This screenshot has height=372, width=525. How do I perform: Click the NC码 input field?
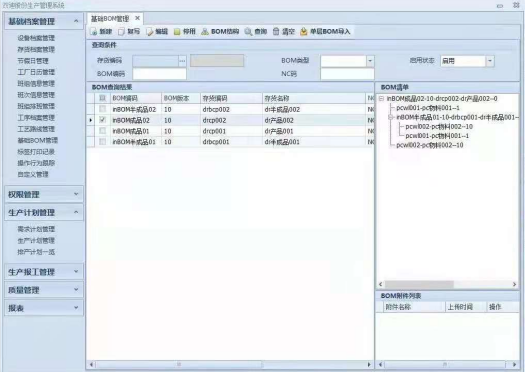coord(347,74)
